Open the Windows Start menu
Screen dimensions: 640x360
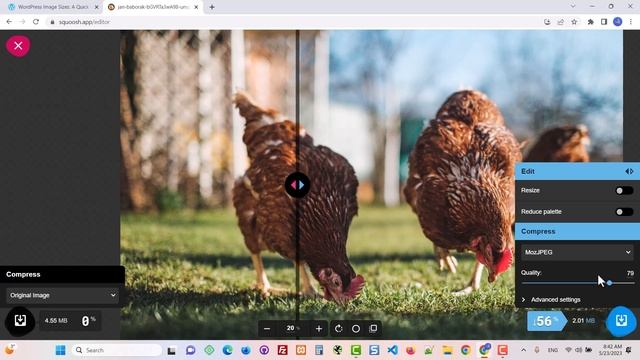coord(60,350)
